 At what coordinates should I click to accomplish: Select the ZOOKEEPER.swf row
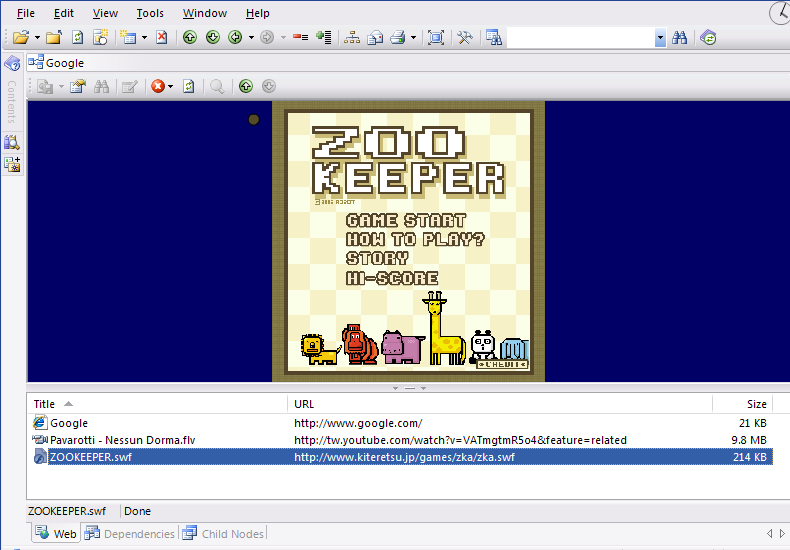click(400, 457)
